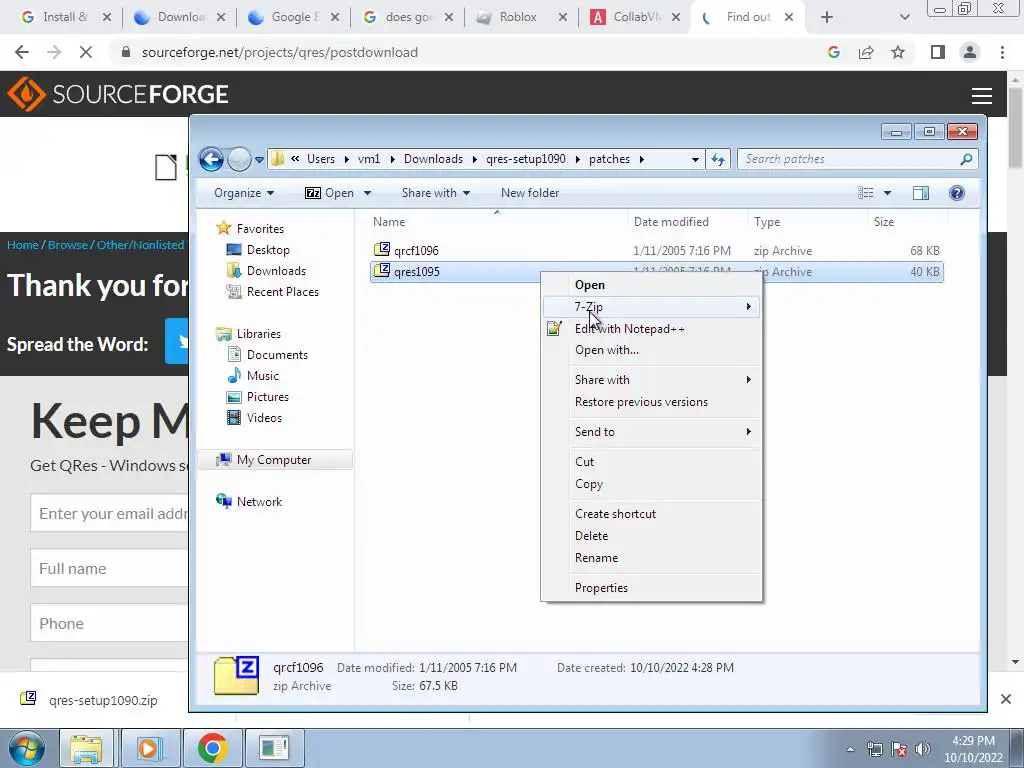Sort by Size column header
The height and width of the screenshot is (768, 1024).
[x=884, y=222]
